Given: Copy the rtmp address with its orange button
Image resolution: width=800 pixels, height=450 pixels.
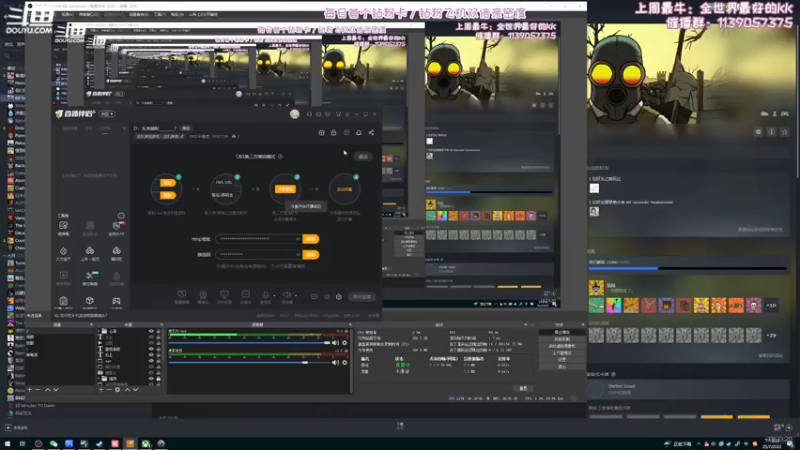Looking at the screenshot, I should [x=311, y=239].
